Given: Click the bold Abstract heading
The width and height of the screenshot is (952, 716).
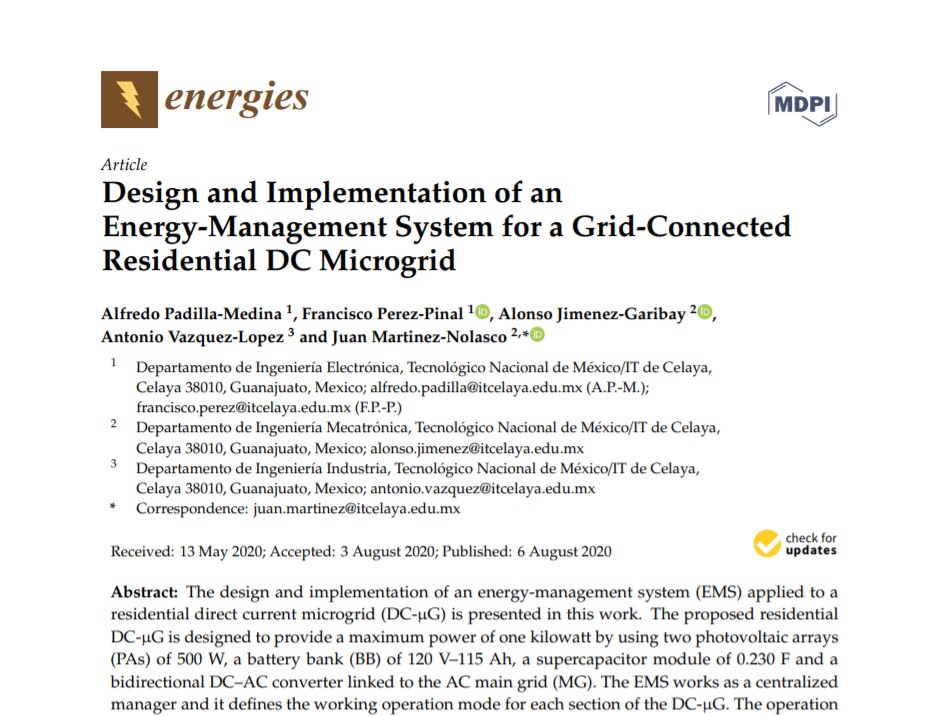Looking at the screenshot, I should coord(144,591).
